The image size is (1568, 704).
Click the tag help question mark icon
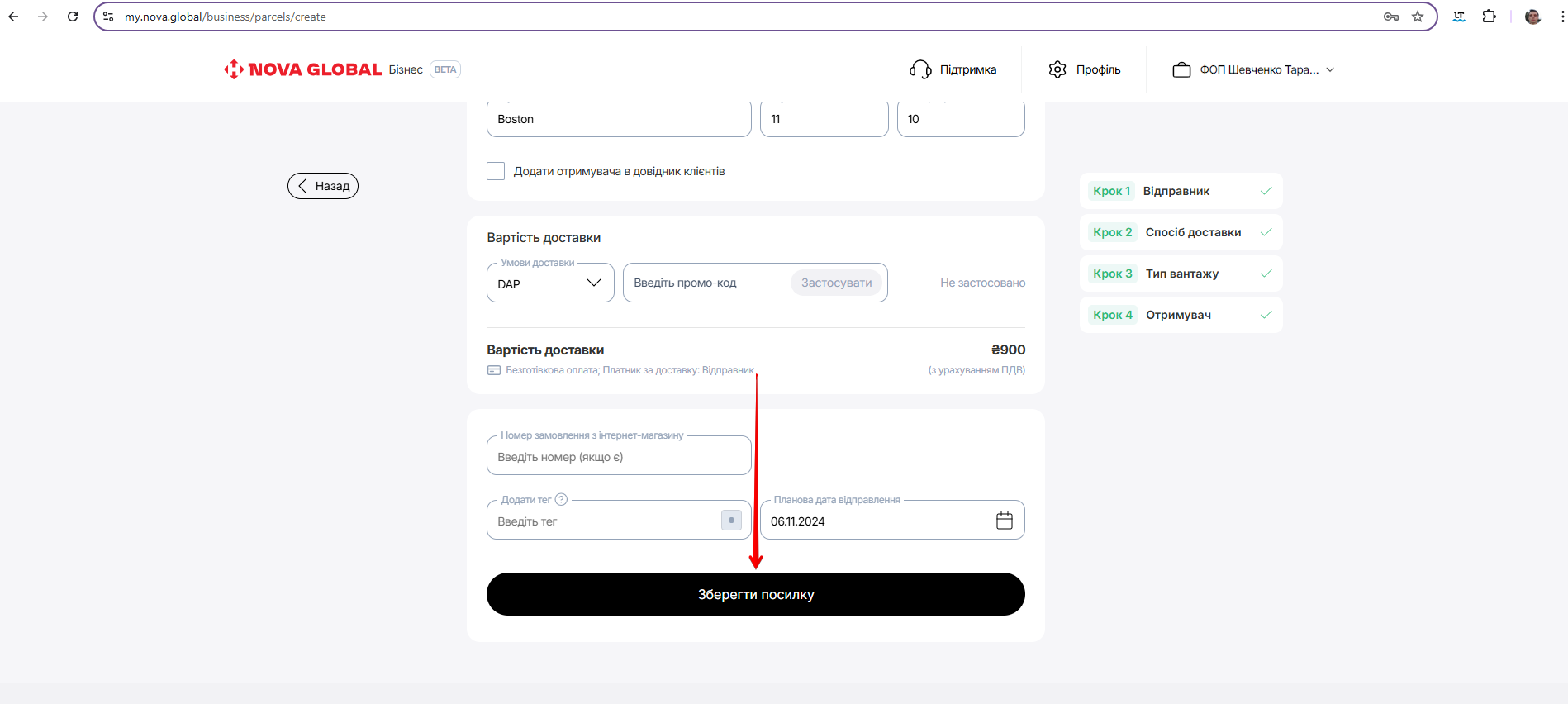coord(561,499)
